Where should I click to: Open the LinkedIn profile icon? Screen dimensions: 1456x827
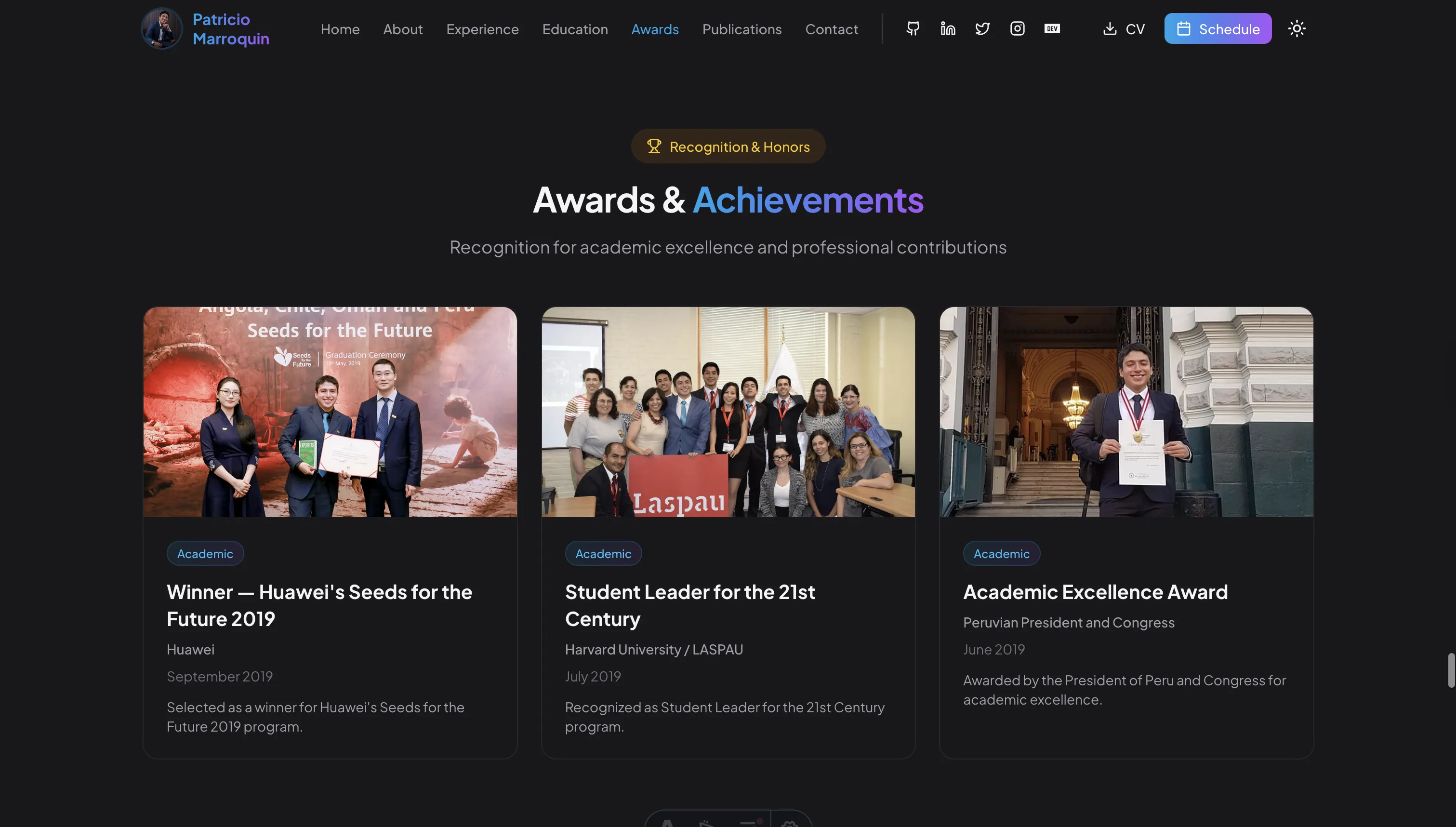(947, 28)
